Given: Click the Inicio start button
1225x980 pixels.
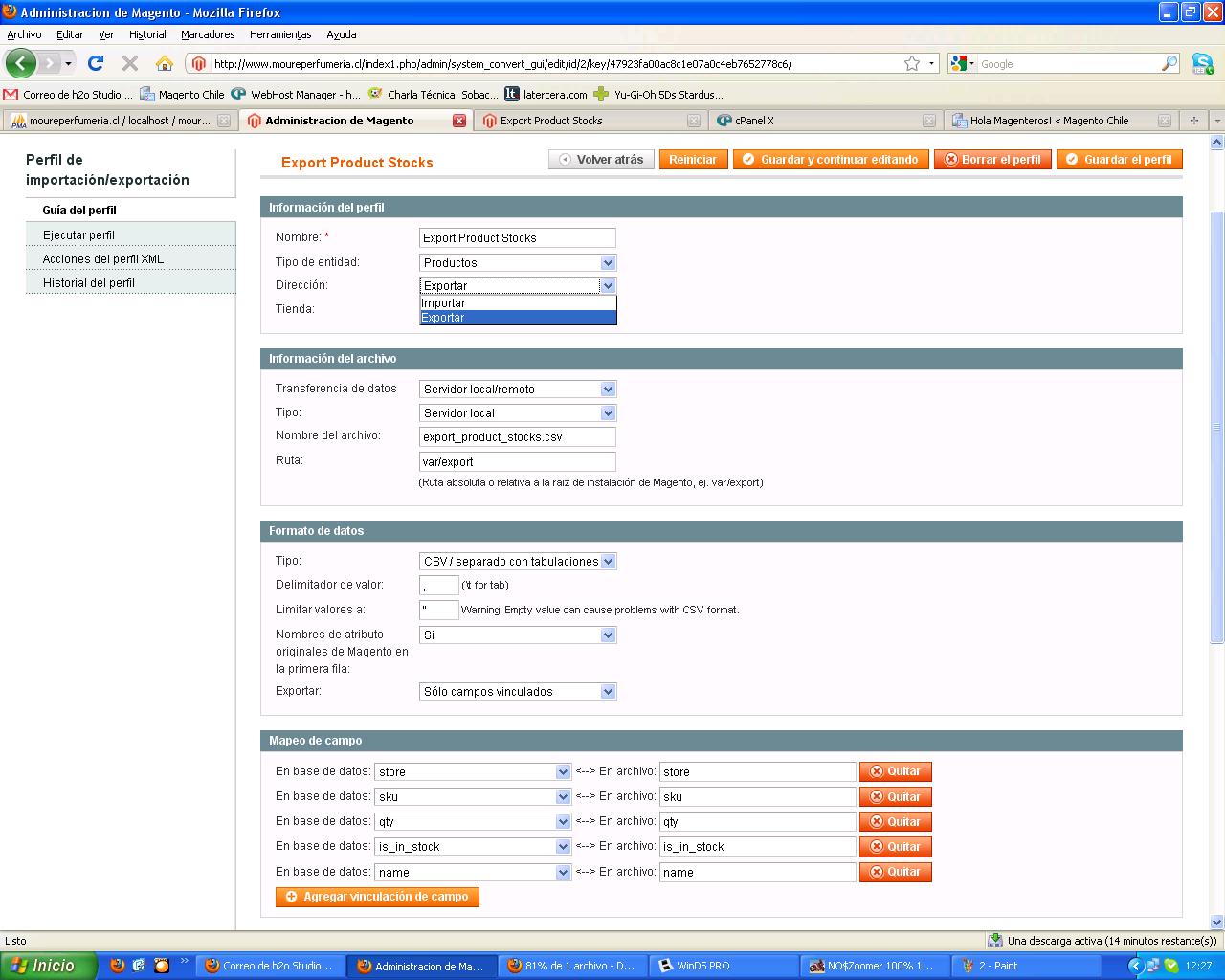Looking at the screenshot, I should pyautogui.click(x=48, y=966).
